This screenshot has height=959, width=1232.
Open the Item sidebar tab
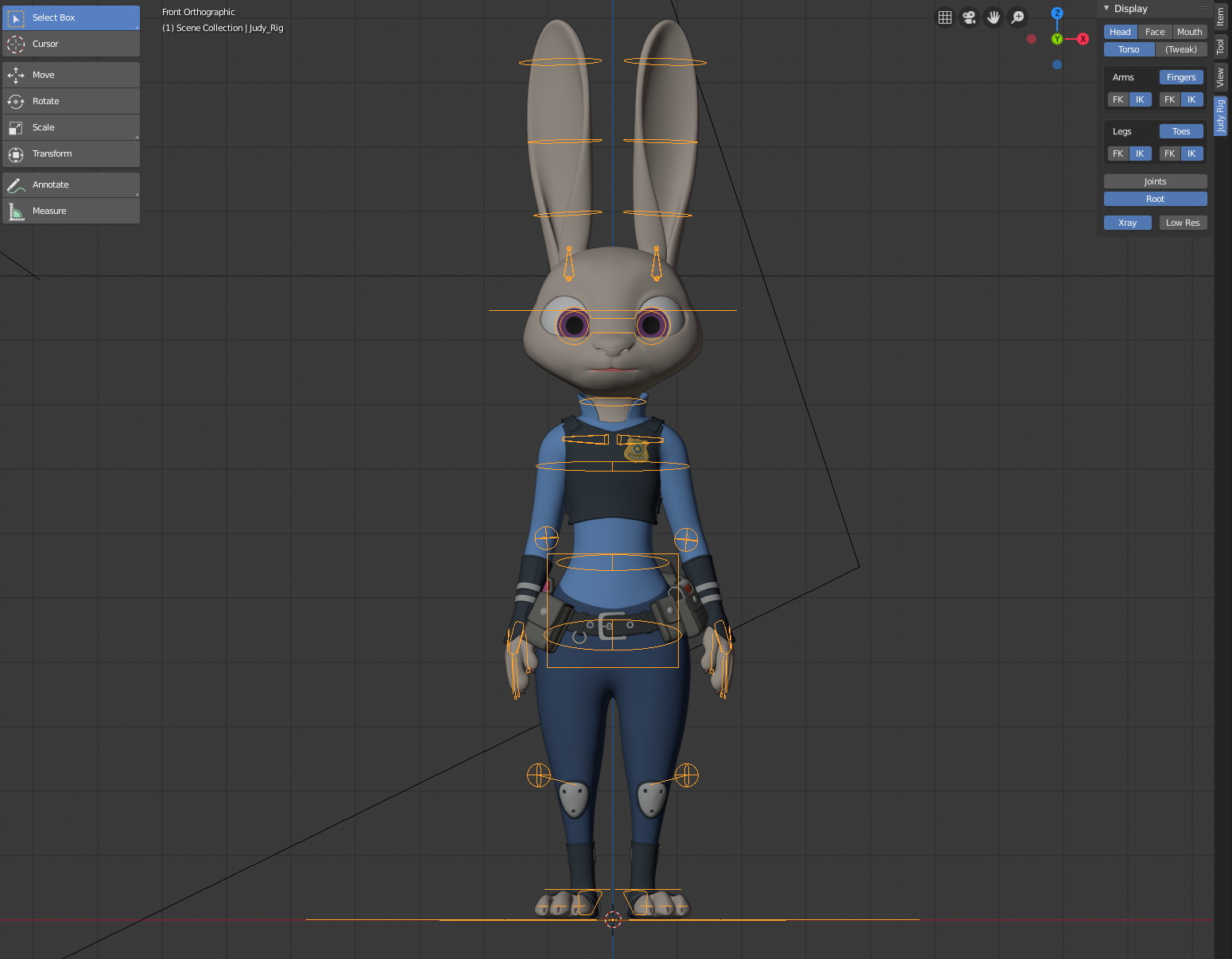pyautogui.click(x=1221, y=17)
